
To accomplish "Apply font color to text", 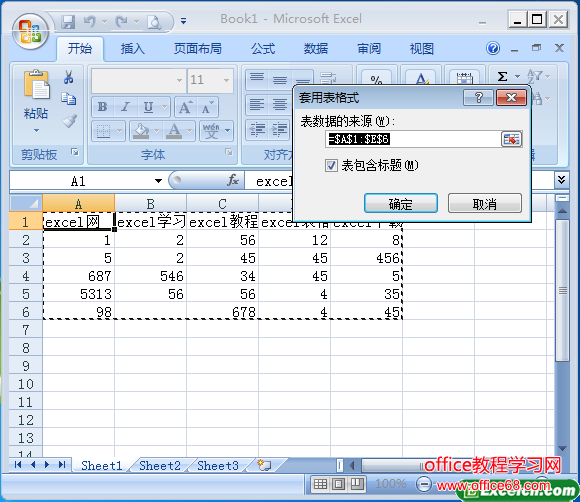I will pyautogui.click(x=174, y=131).
